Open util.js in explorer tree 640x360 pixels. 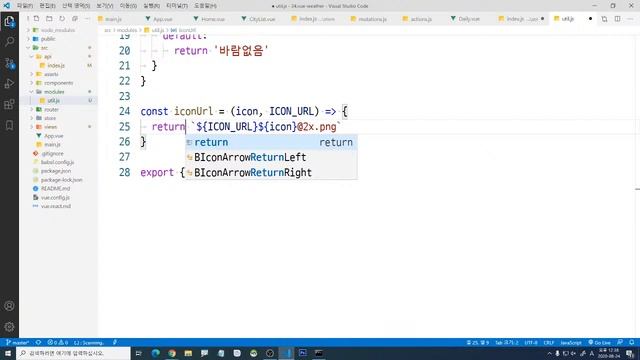[x=53, y=100]
